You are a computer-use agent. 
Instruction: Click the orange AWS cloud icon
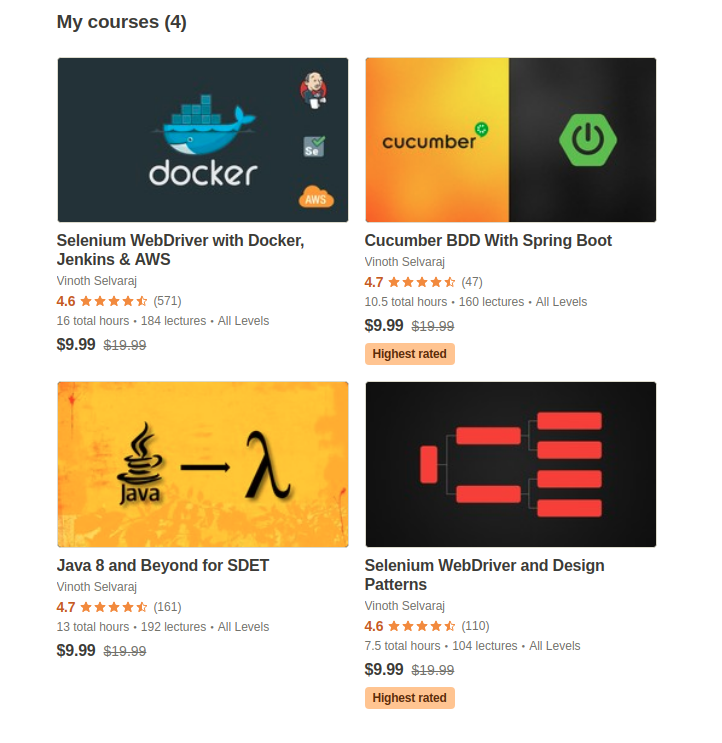(x=315, y=197)
